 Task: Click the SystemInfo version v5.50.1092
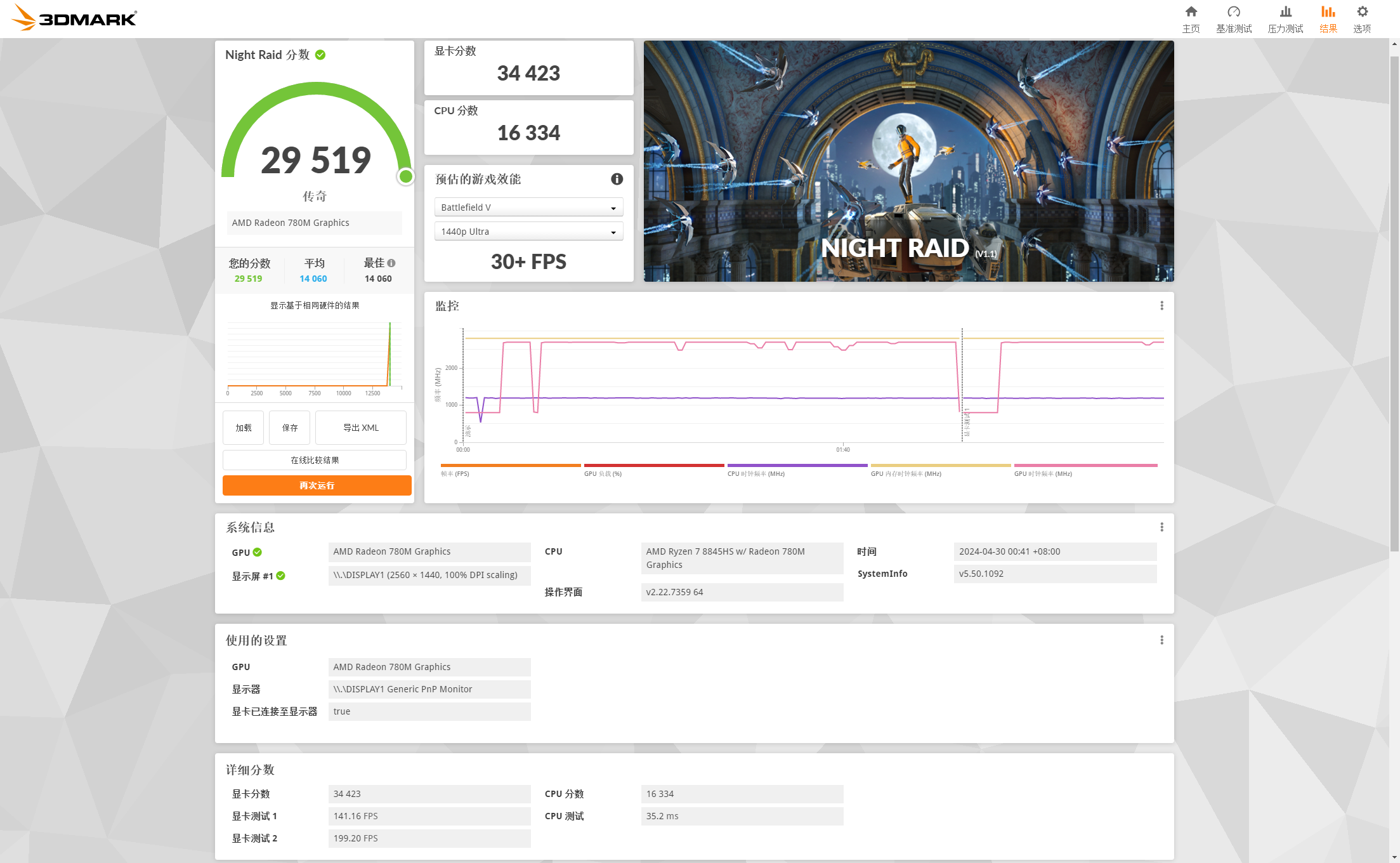[1055, 574]
